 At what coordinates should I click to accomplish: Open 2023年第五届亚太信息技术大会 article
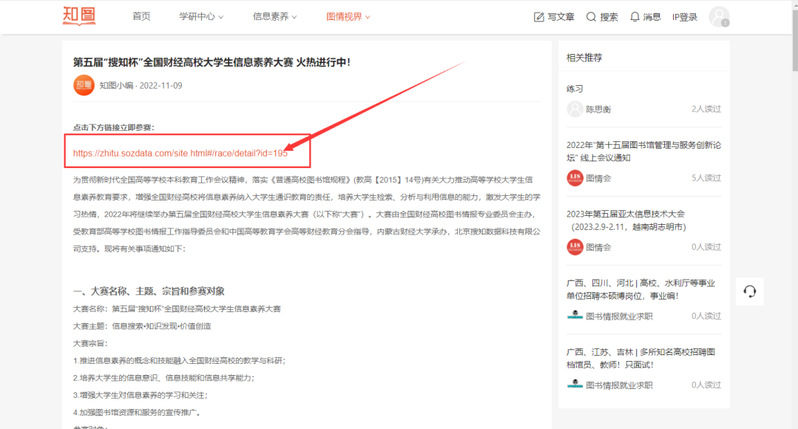point(626,220)
